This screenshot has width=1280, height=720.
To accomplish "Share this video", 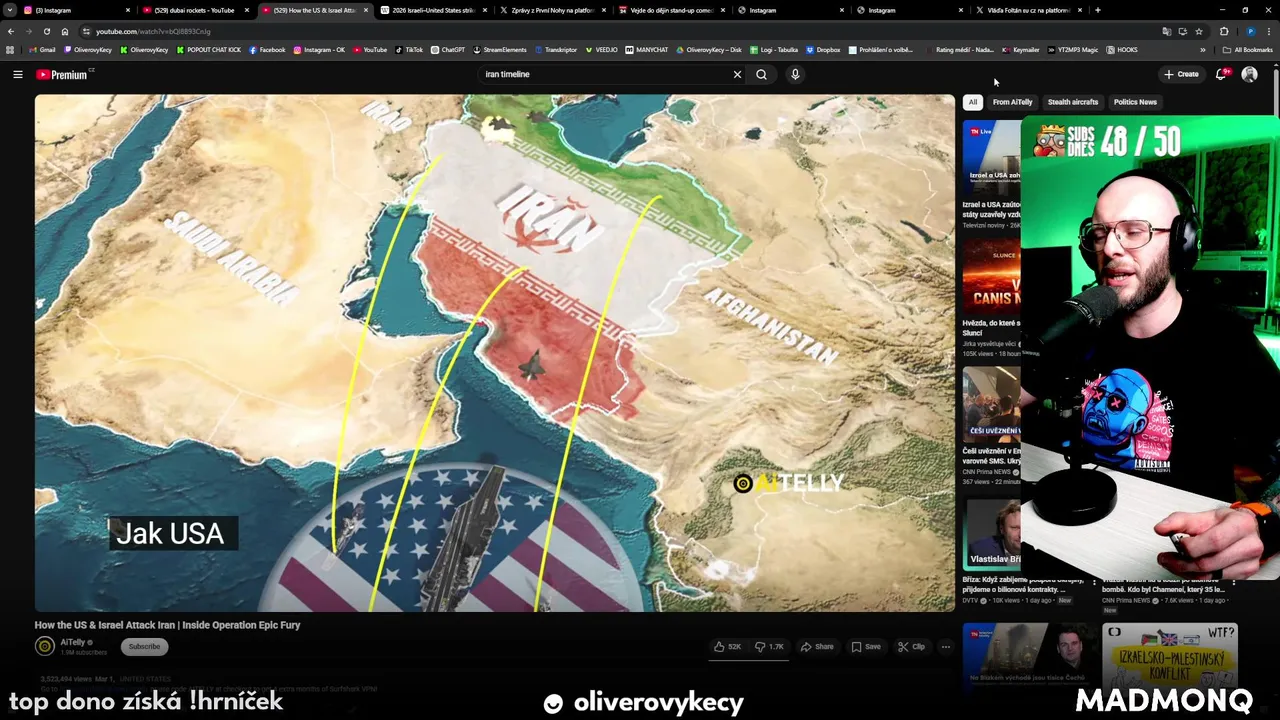I will (817, 646).
